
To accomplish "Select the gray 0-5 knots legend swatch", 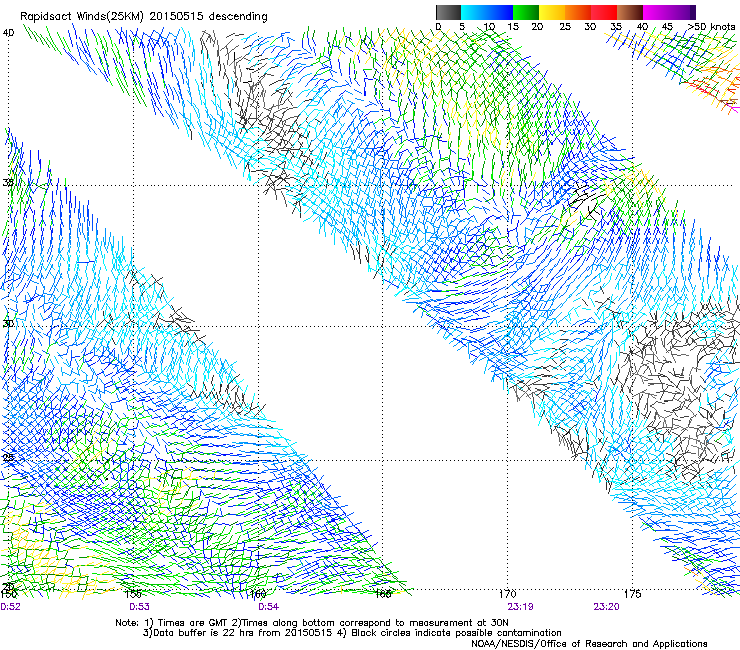I will tap(448, 12).
